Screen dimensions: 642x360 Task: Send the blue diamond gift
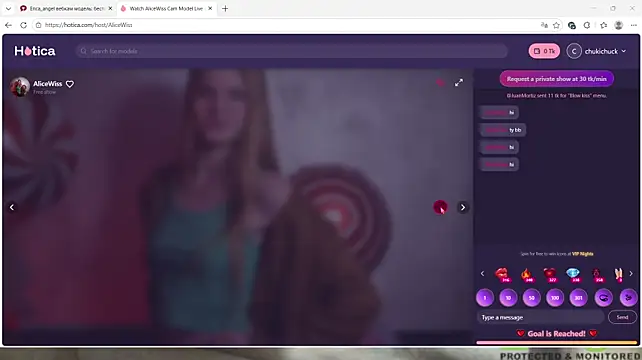pos(573,274)
